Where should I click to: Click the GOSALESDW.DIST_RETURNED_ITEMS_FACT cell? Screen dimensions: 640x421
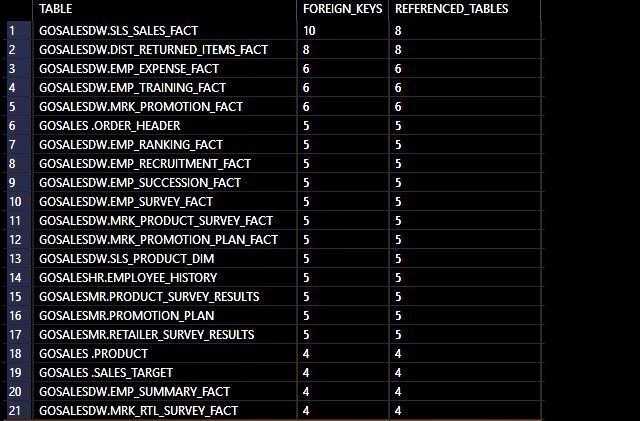point(164,50)
